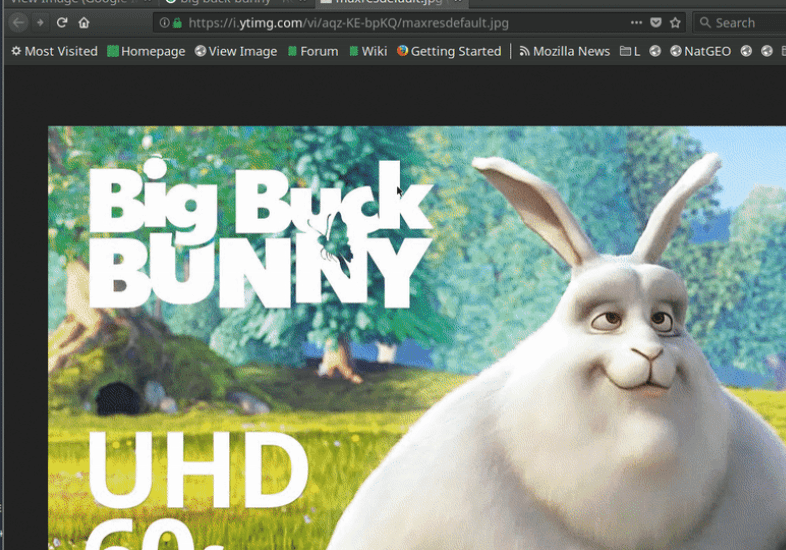Click the browser Back arrow button
The image size is (786, 550).
coord(18,23)
